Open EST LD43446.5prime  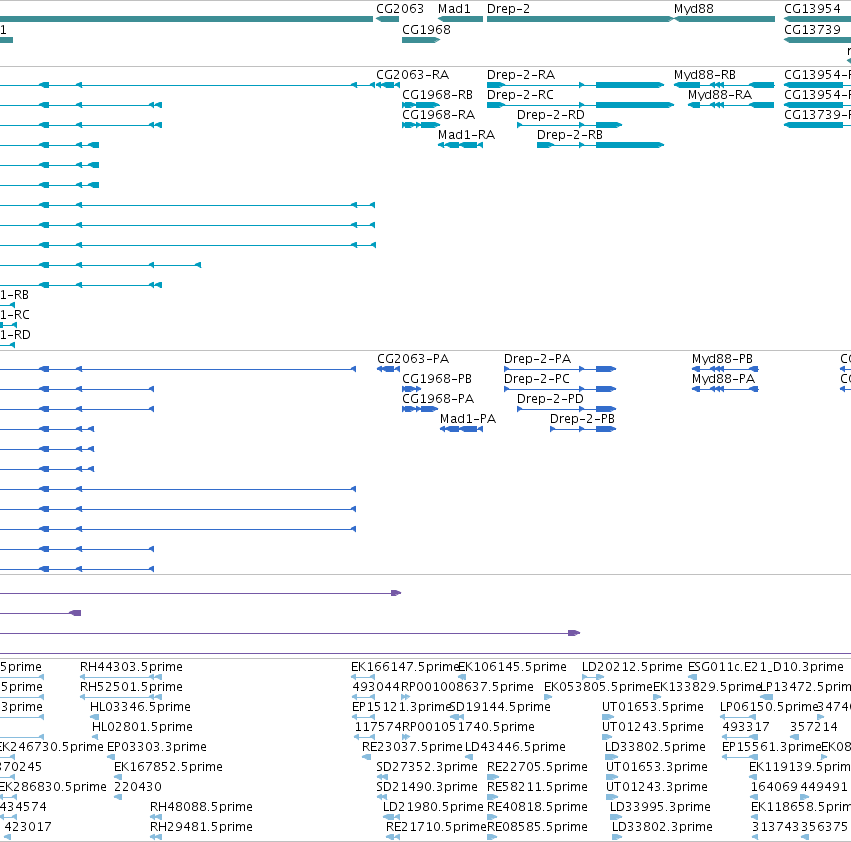pos(515,747)
